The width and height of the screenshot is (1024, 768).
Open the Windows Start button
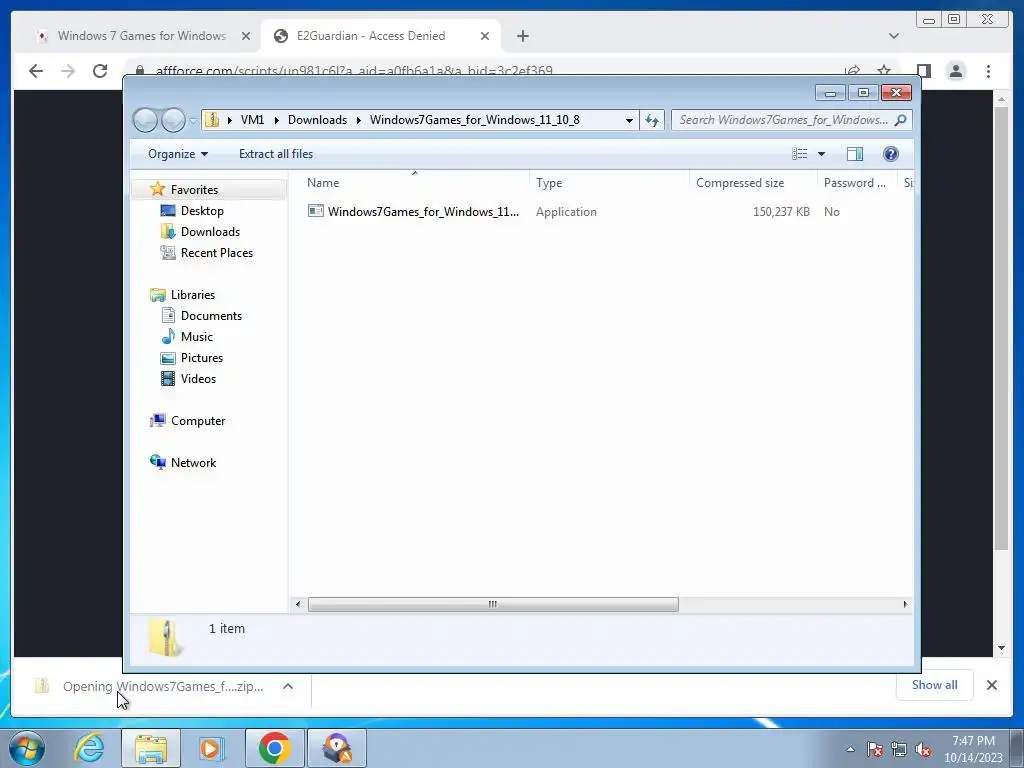point(27,748)
